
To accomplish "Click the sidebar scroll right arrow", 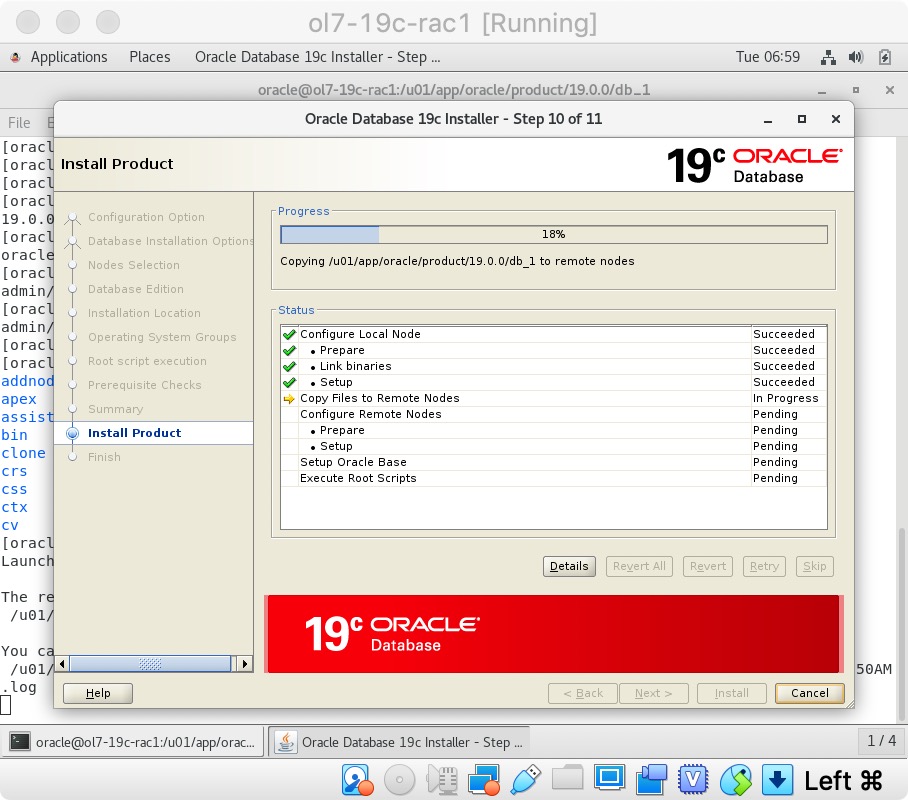I will point(245,664).
